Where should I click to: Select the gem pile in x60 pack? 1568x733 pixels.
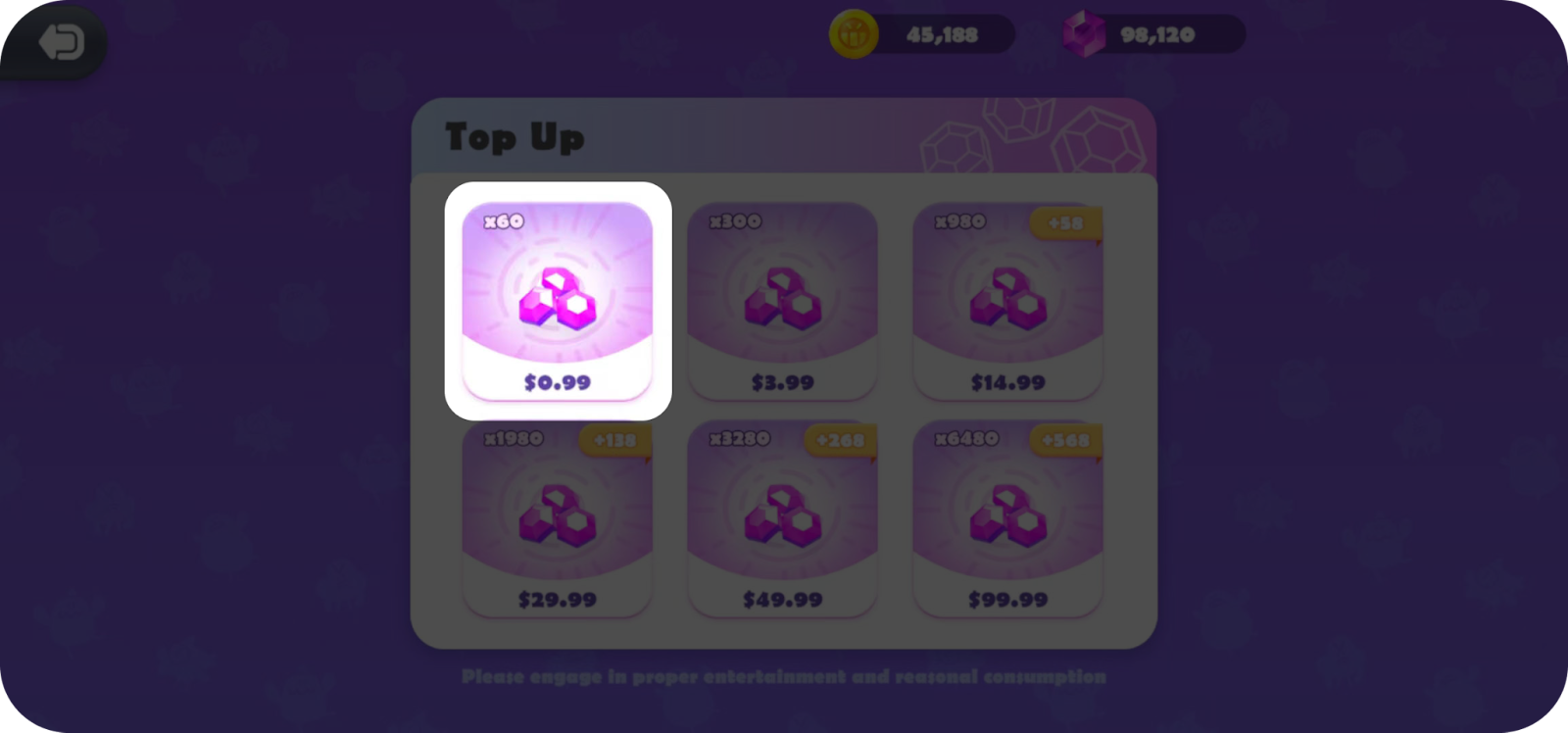558,298
